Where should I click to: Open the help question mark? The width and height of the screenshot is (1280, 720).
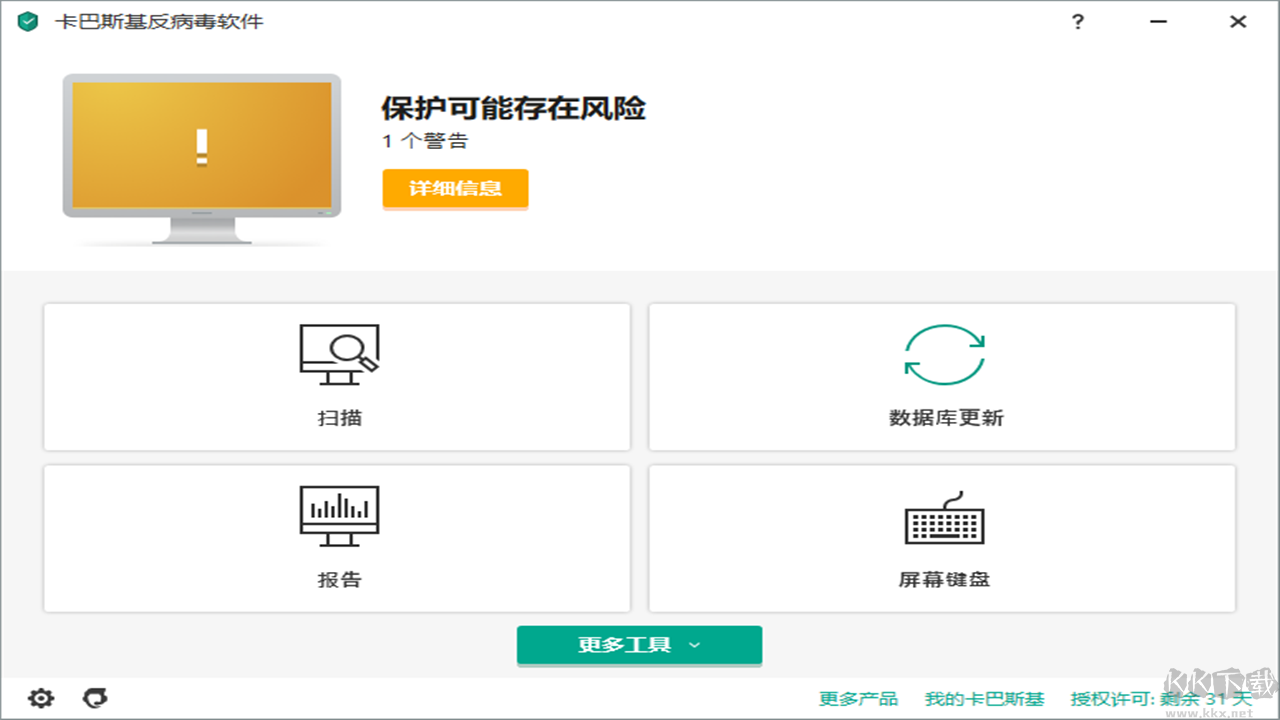point(1077,21)
